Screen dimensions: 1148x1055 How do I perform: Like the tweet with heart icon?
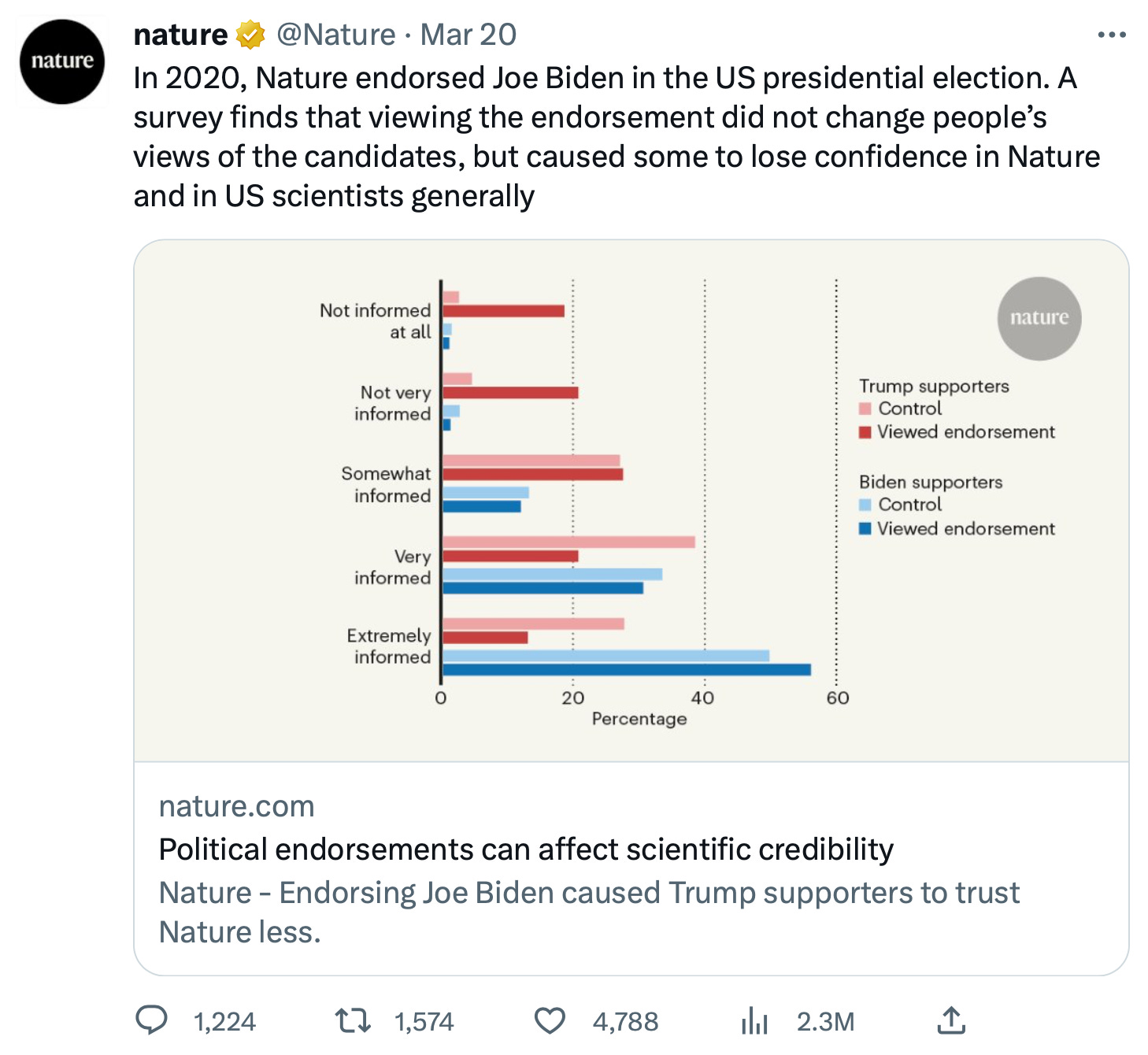point(550,1021)
